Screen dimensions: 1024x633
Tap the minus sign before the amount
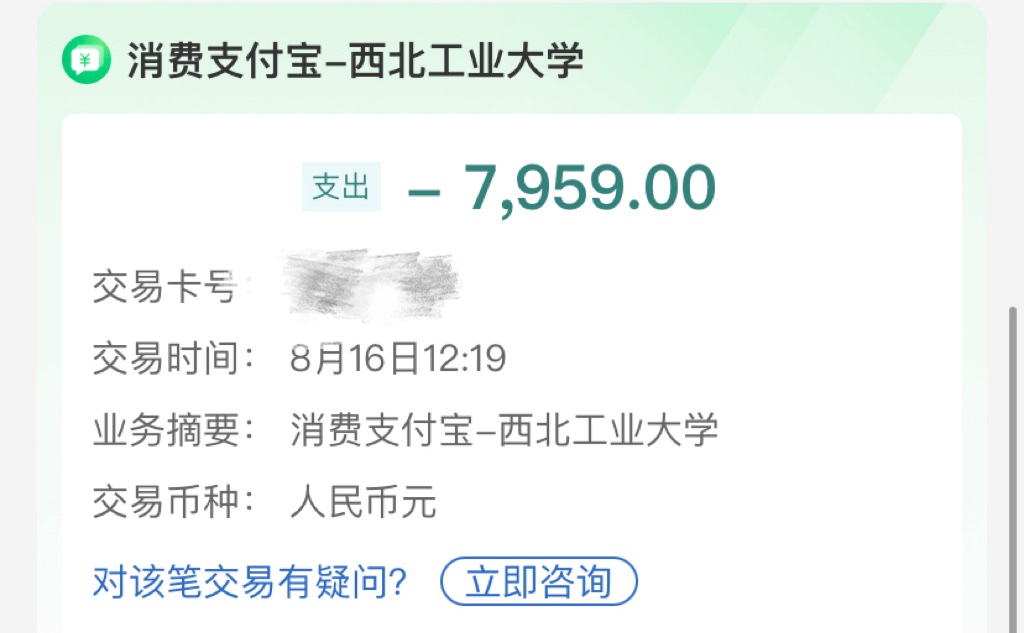pyautogui.click(x=423, y=192)
